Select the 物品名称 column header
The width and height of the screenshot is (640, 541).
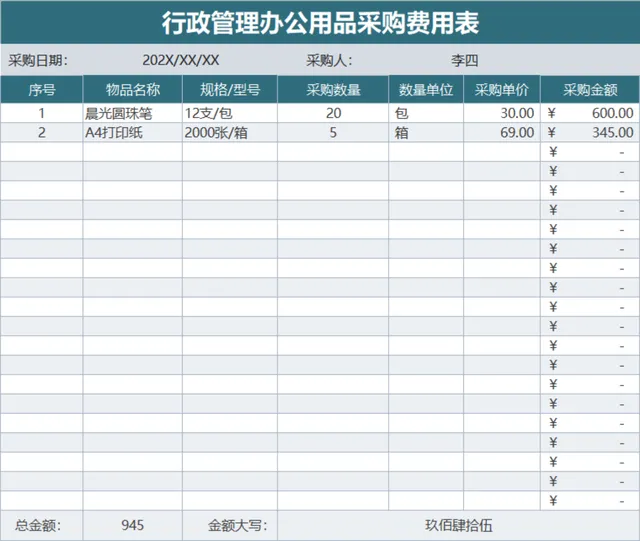[x=133, y=89]
